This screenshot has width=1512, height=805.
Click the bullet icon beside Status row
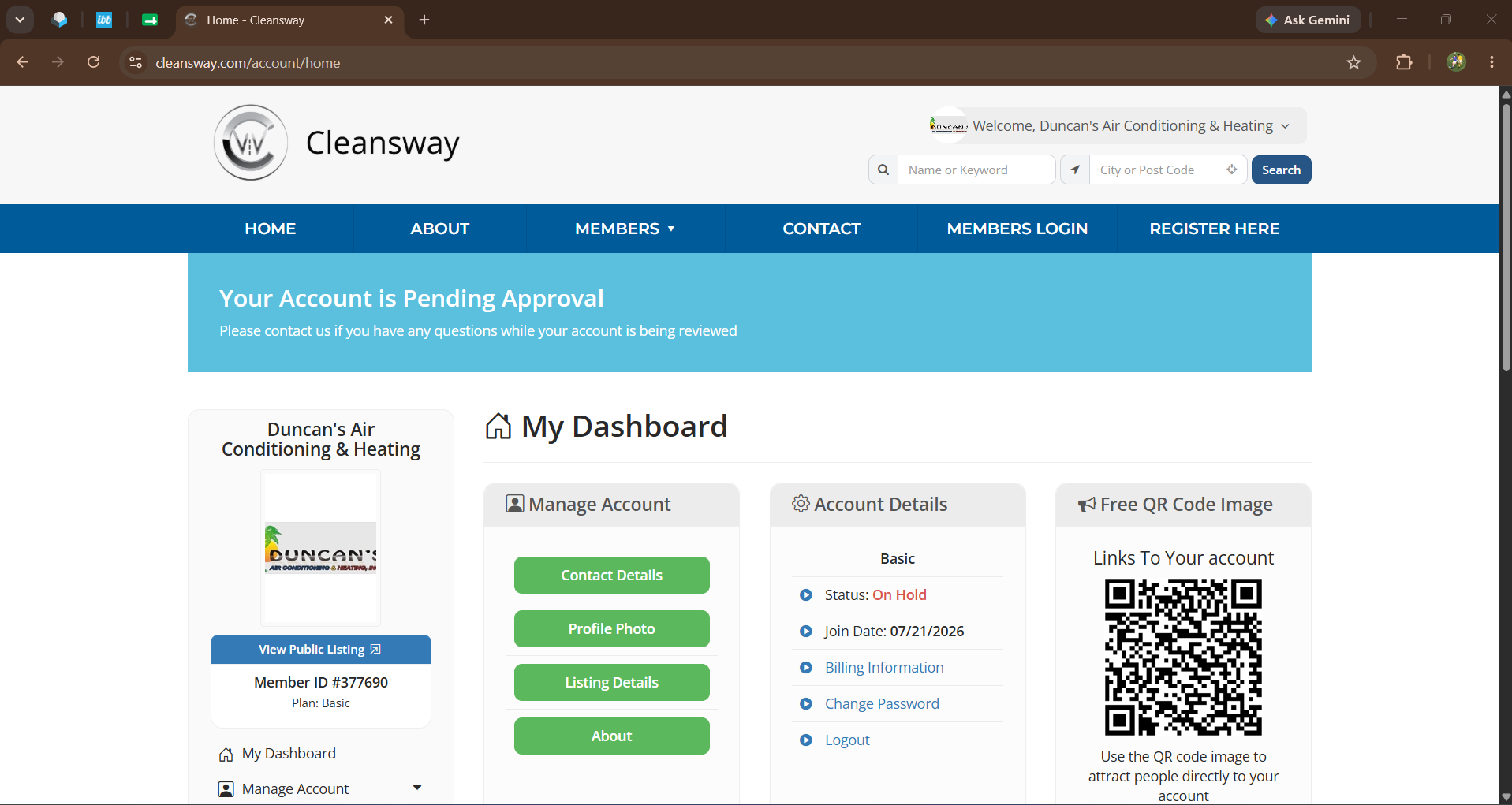[x=806, y=595]
